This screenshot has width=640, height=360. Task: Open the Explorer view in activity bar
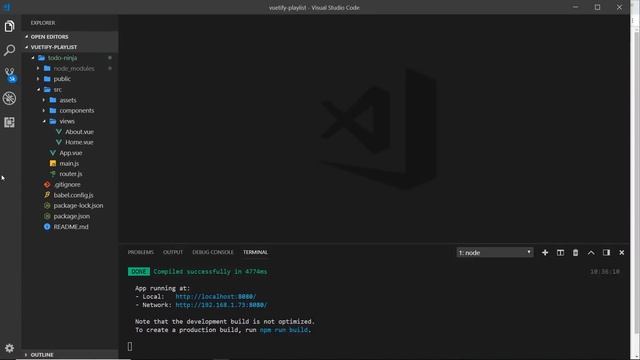coord(9,27)
